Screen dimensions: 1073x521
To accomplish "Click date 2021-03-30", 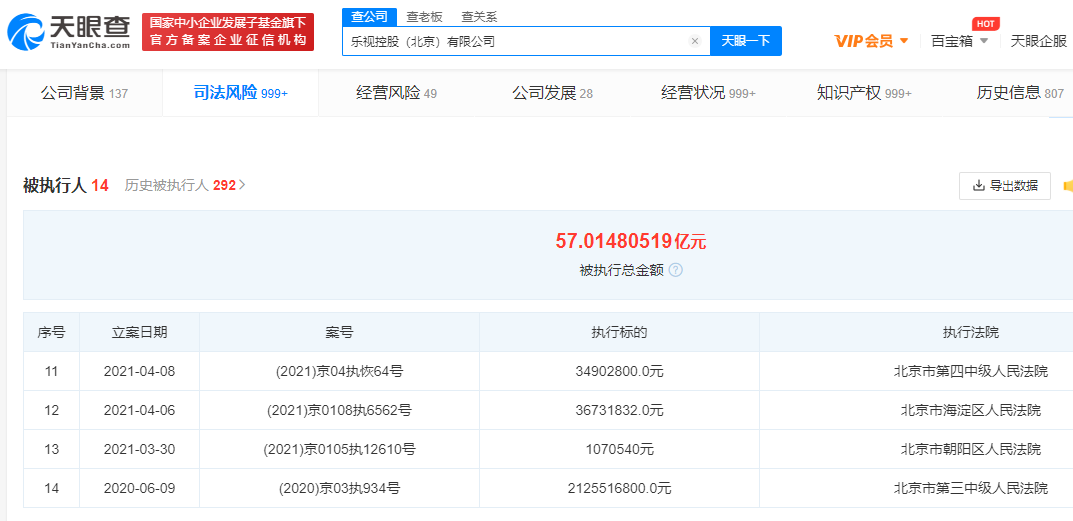I will click(x=140, y=450).
